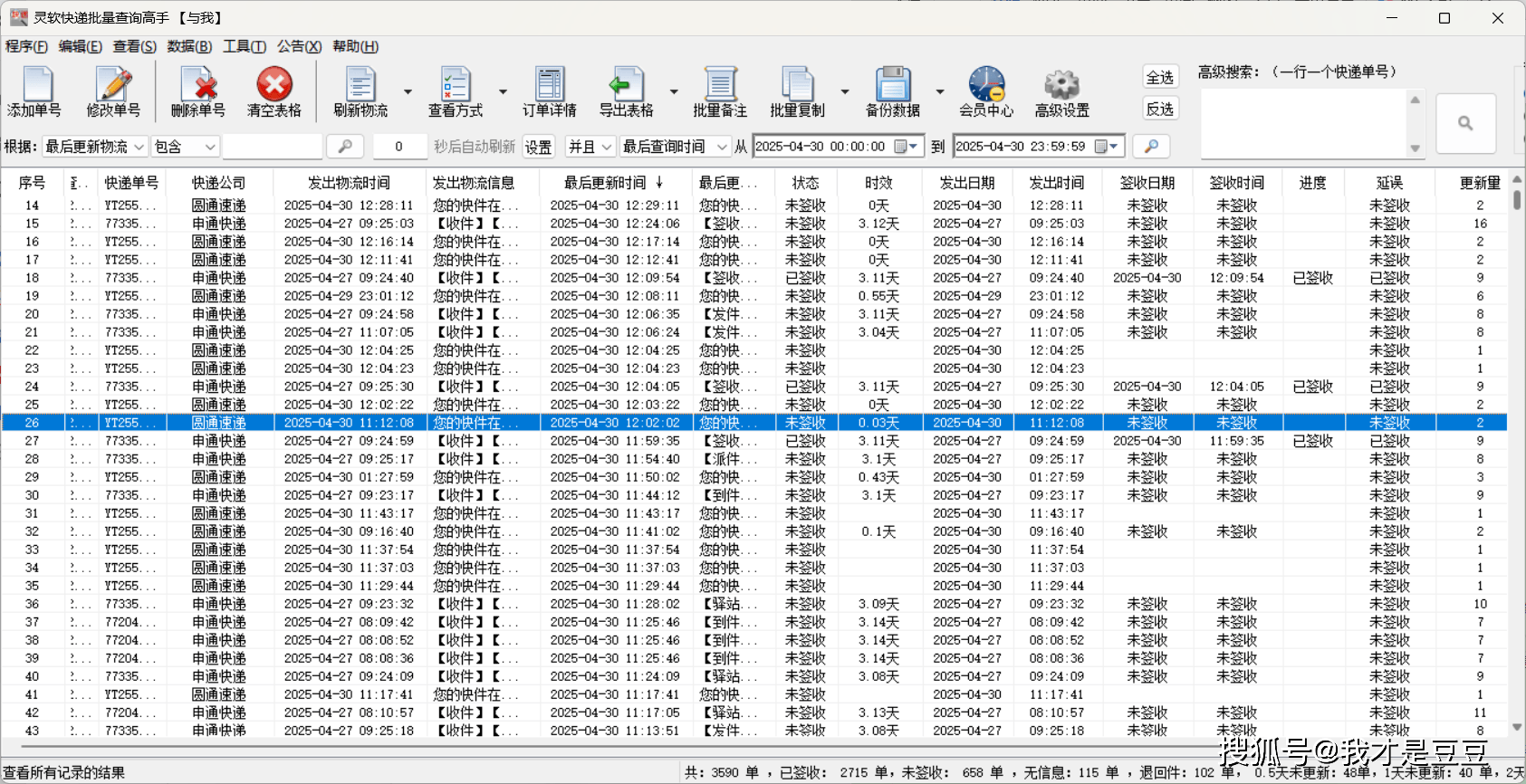The image size is (1526, 784).
Task: Open calendar picker for end date
Action: pyautogui.click(x=1108, y=146)
